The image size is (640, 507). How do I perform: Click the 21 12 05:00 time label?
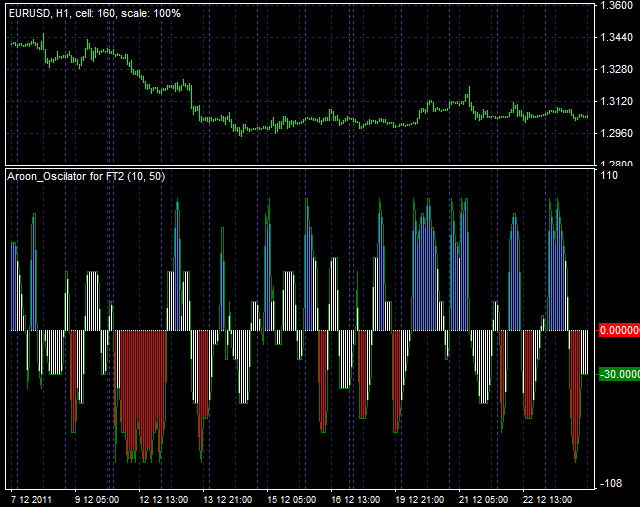pyautogui.click(x=484, y=500)
